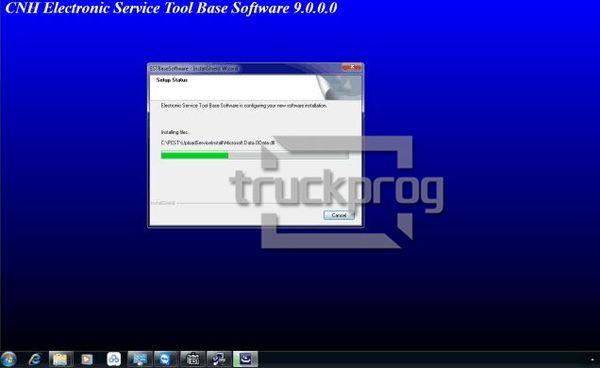The width and height of the screenshot is (600, 368).
Task: Open Windows Explorer folder icon in taskbar
Action: (x=60, y=359)
